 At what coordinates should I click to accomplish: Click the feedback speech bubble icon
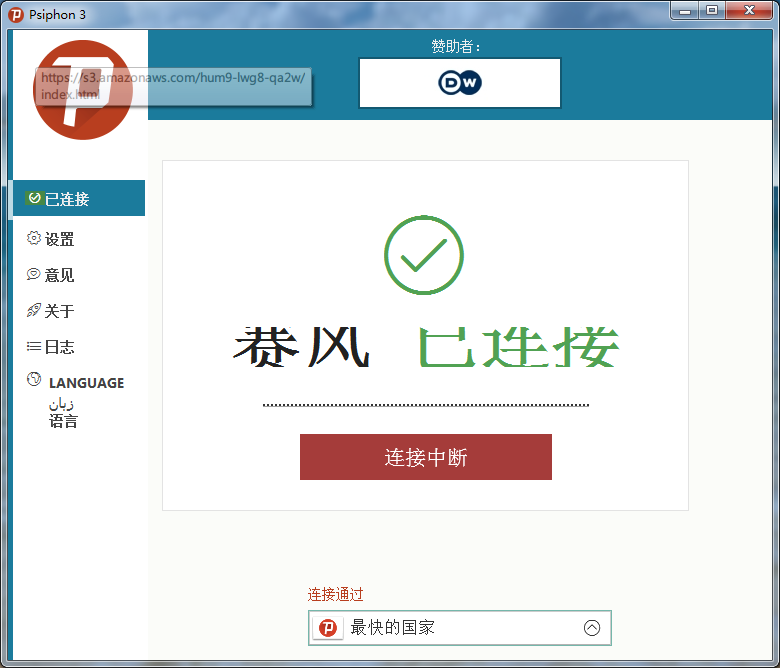pyautogui.click(x=33, y=274)
